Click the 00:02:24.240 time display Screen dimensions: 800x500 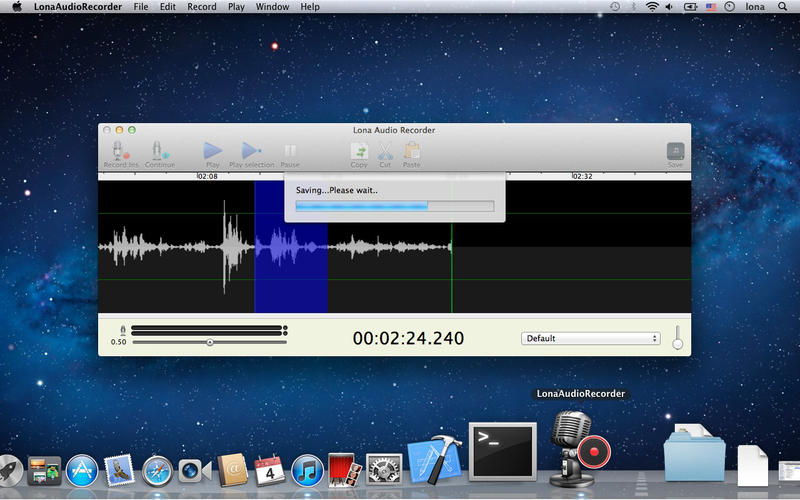(x=408, y=338)
